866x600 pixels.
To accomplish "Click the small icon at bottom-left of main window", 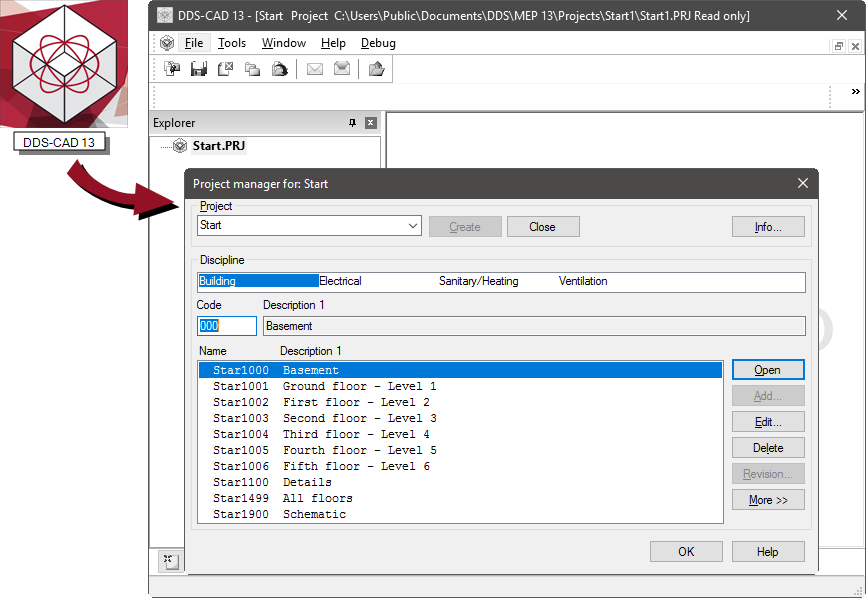I will (x=170, y=562).
